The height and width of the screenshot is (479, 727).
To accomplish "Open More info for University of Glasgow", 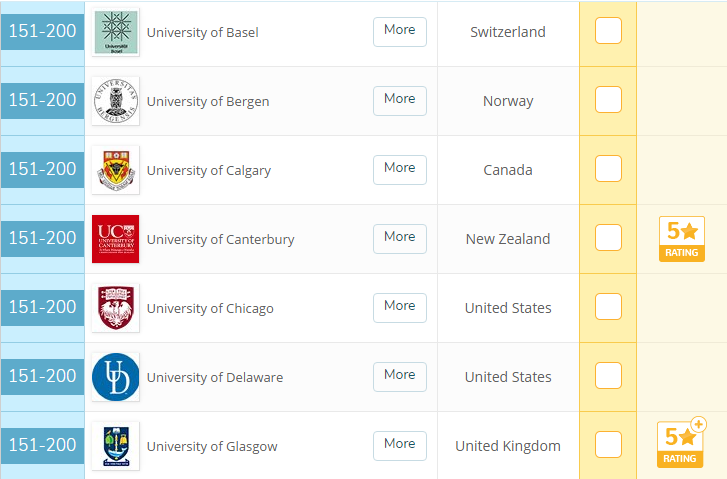I will (400, 445).
